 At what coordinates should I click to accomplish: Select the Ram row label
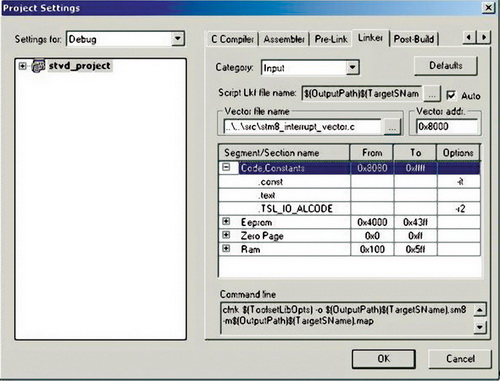[x=250, y=249]
